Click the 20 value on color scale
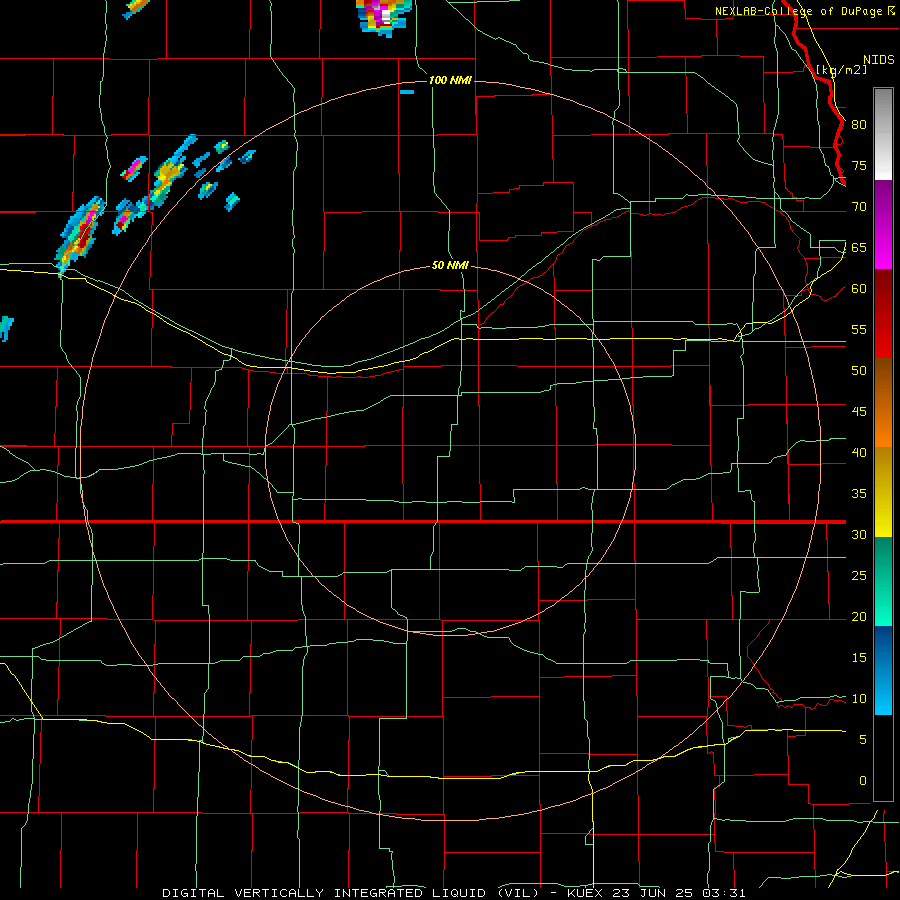 tap(859, 616)
